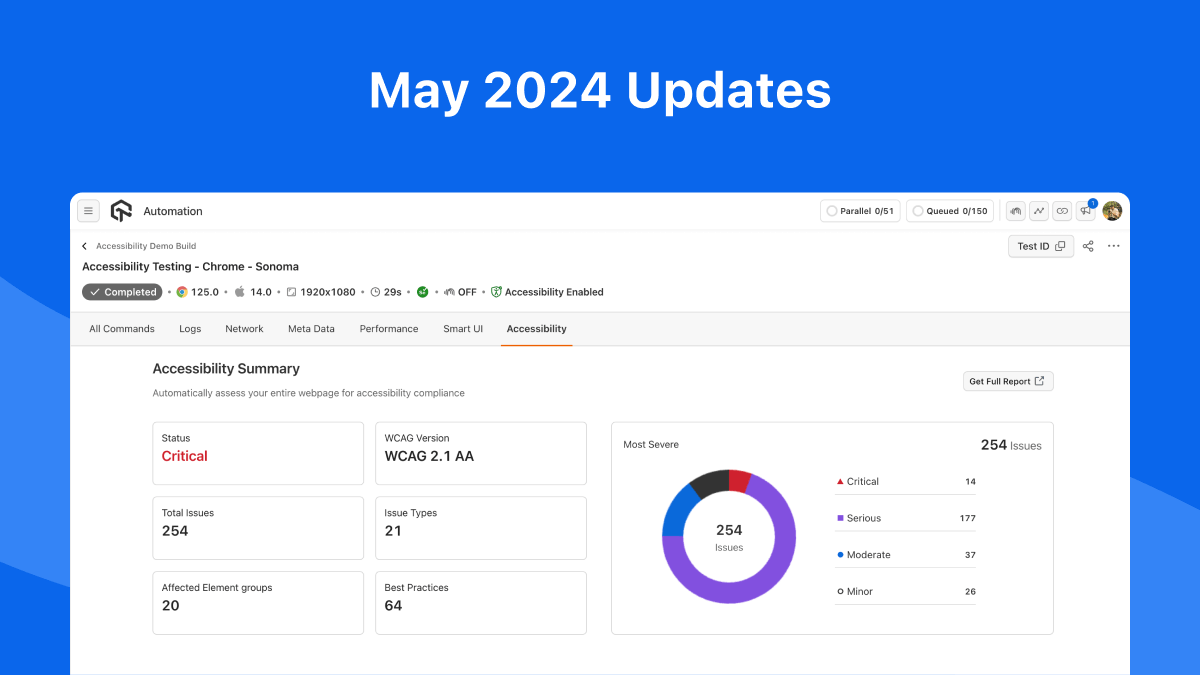Click the Chrome 125.0 browser icon
This screenshot has width=1200, height=675.
(x=182, y=292)
